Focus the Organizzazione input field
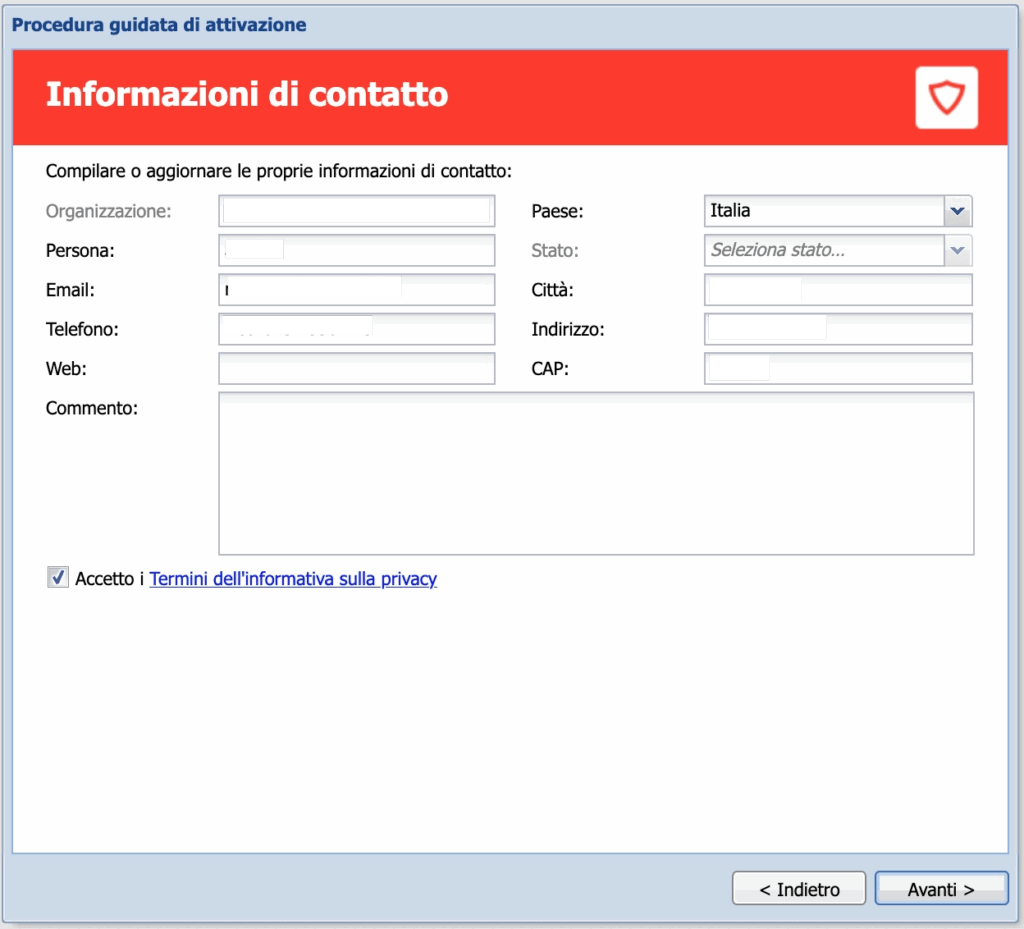 356,211
